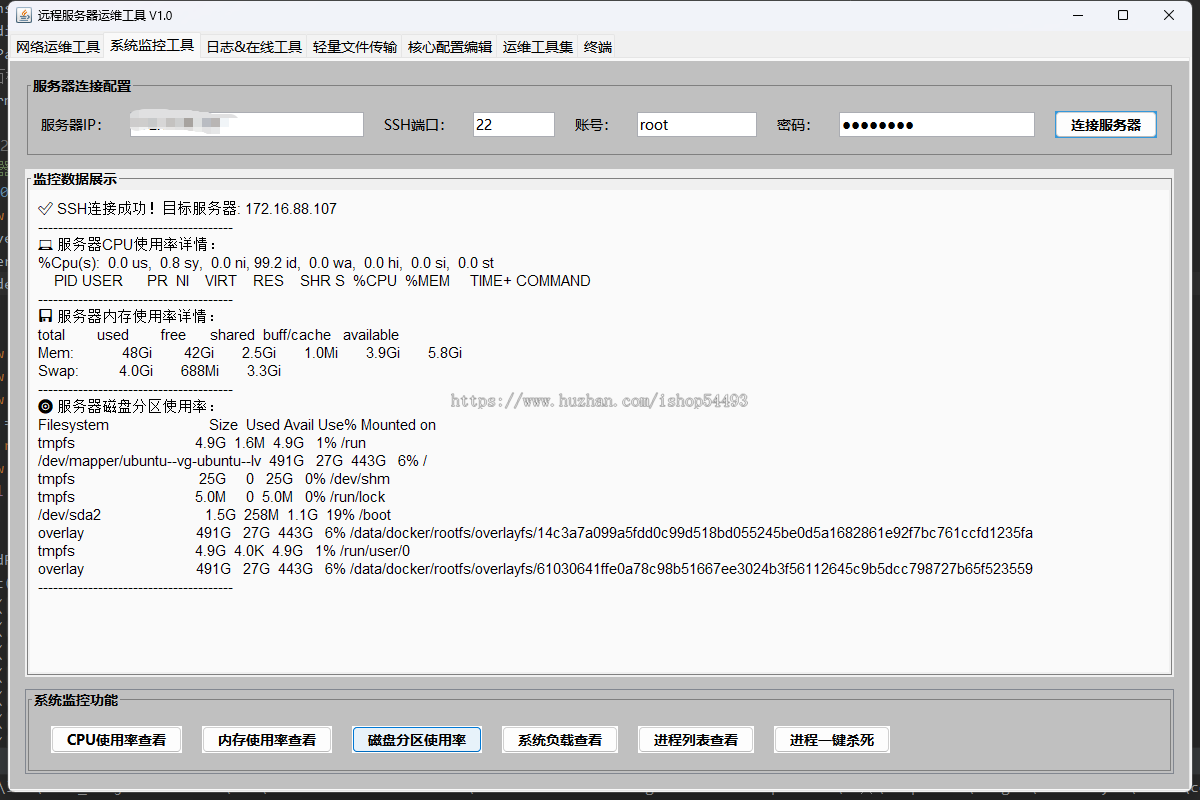Click the PID USER header line

click(x=322, y=281)
